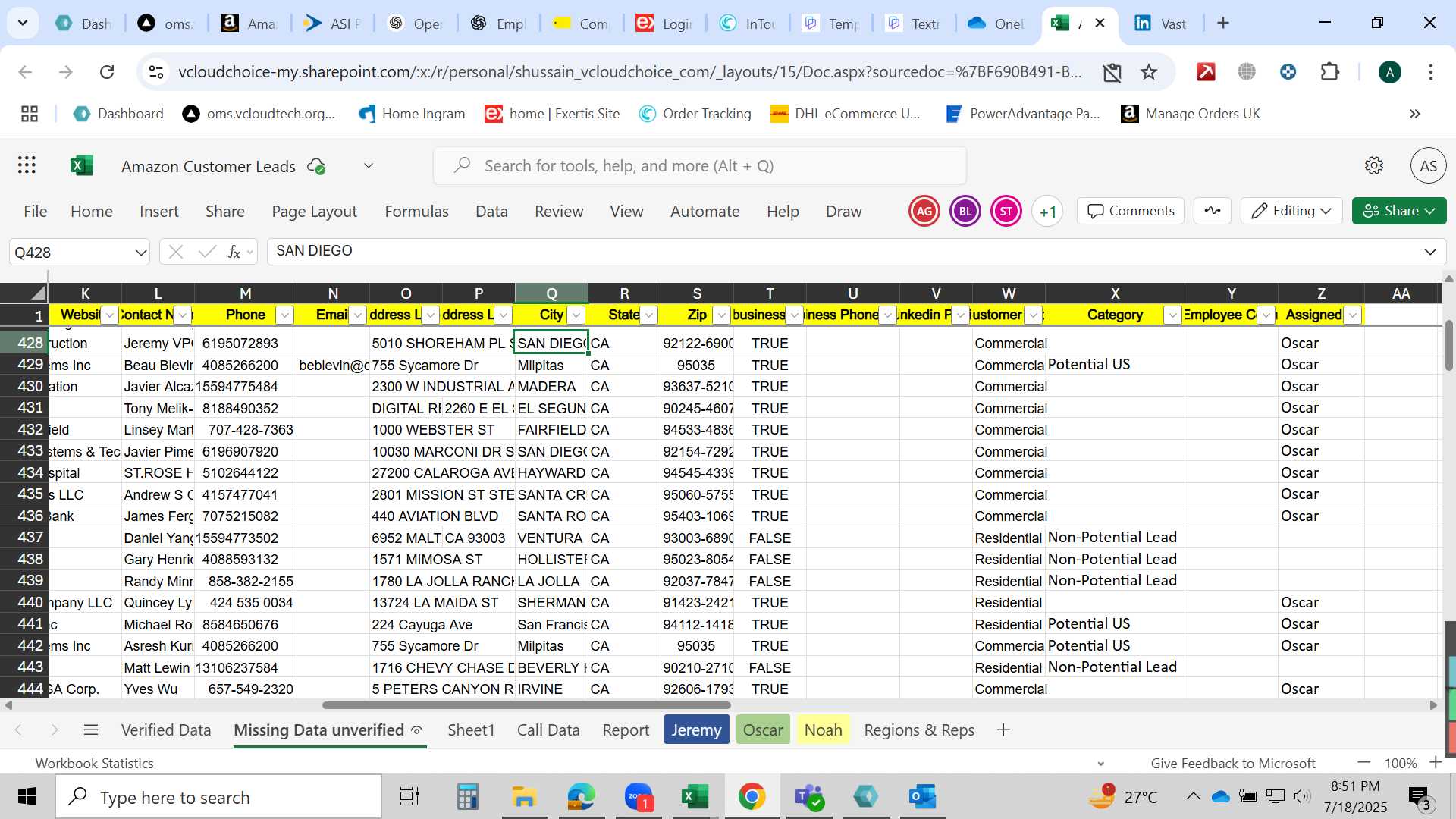Launch Outlook from the taskbar

tap(923, 797)
